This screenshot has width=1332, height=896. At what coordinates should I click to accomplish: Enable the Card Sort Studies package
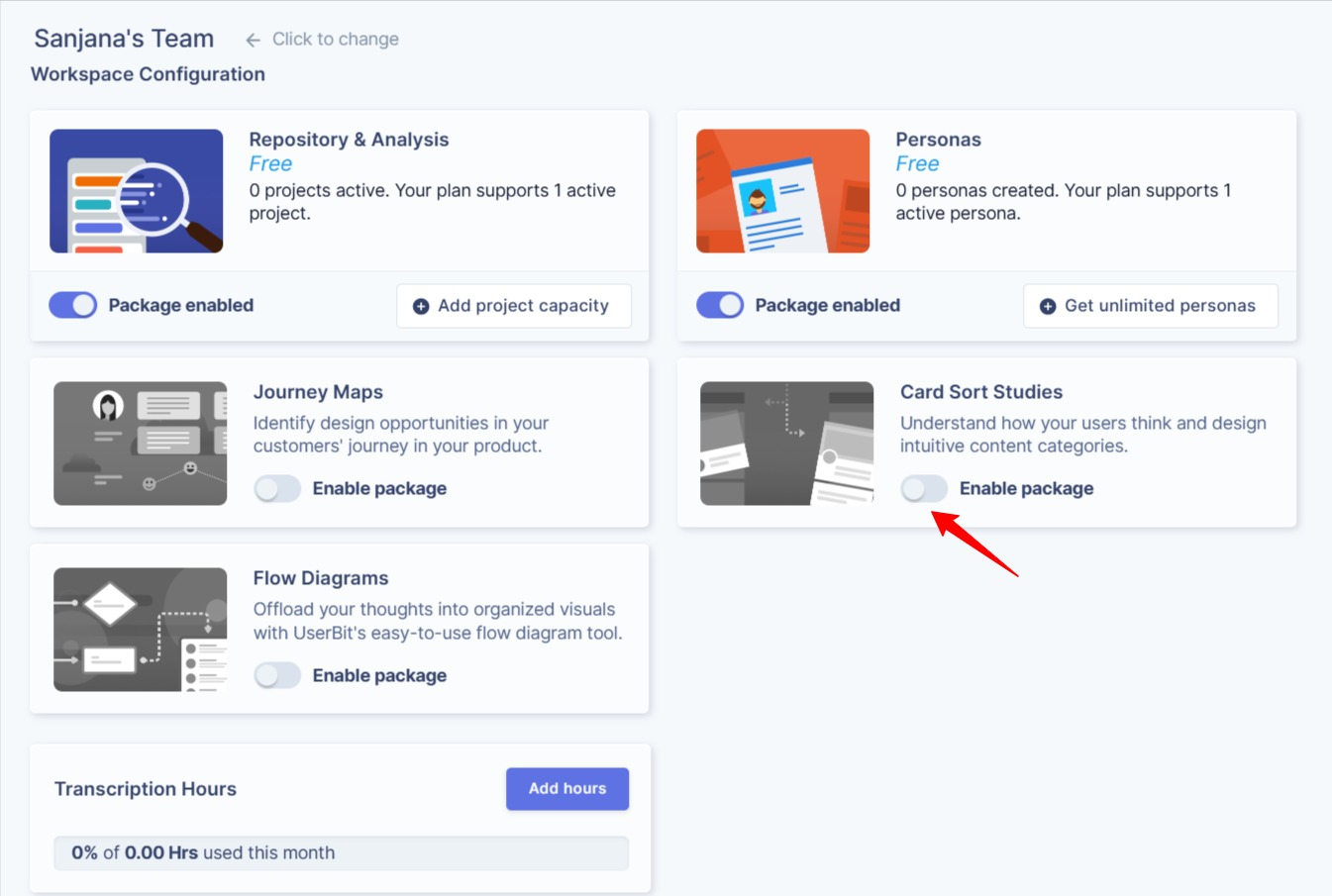click(924, 488)
